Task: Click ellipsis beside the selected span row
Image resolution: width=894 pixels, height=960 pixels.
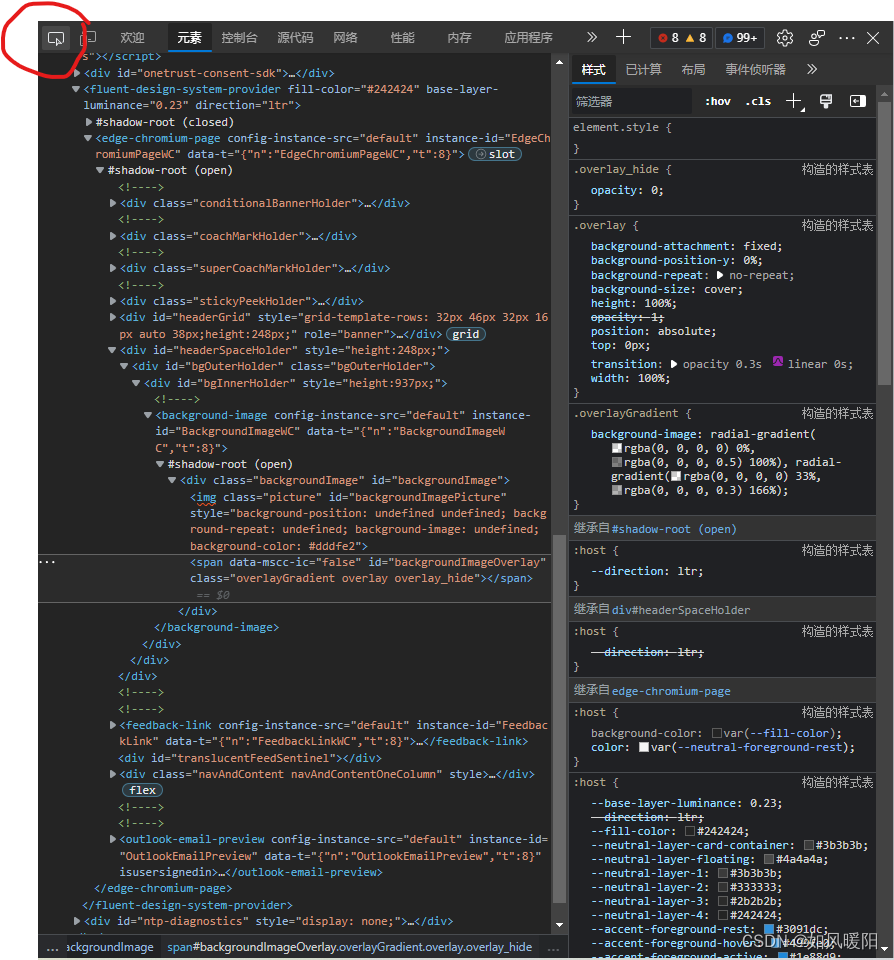Action: (47, 561)
